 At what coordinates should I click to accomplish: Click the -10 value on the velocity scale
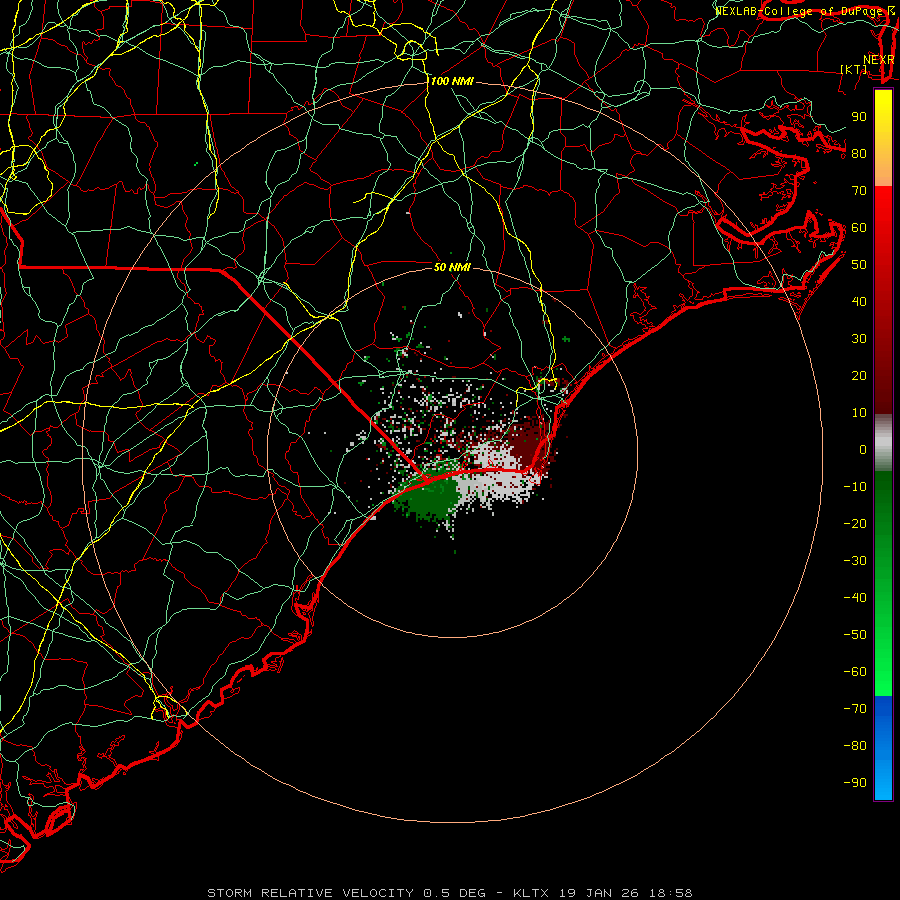[x=855, y=487]
